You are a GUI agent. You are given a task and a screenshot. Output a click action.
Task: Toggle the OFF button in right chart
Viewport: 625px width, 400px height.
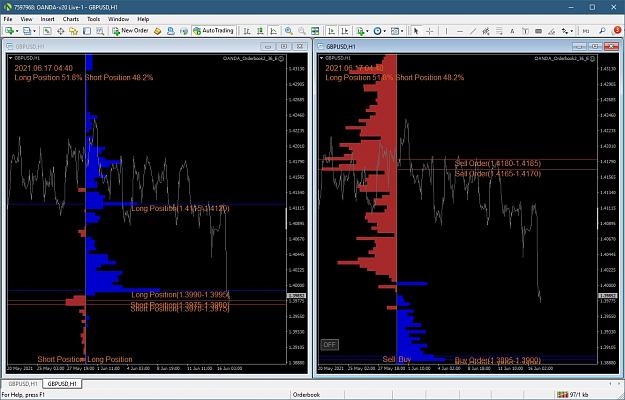[x=330, y=345]
